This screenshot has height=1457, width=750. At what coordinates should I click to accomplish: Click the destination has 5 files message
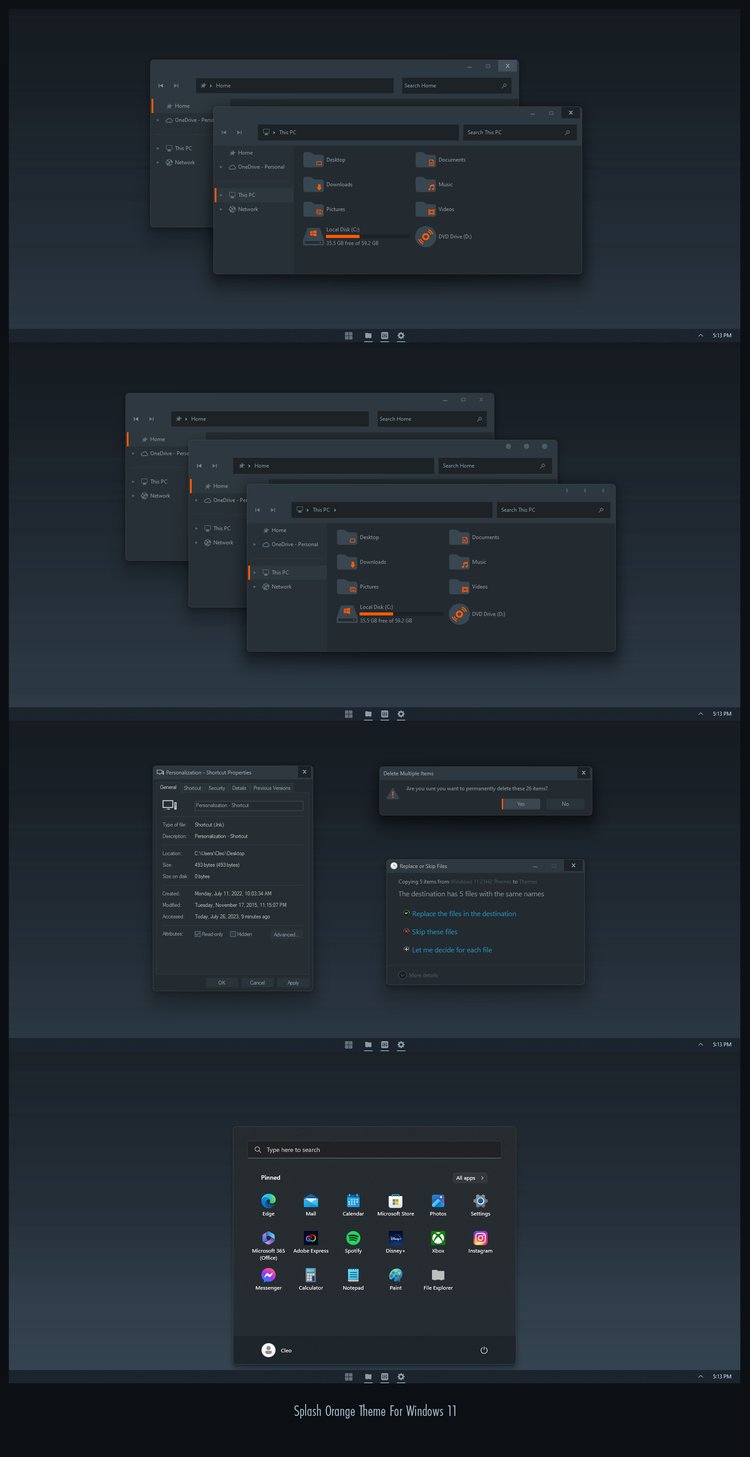pos(471,894)
